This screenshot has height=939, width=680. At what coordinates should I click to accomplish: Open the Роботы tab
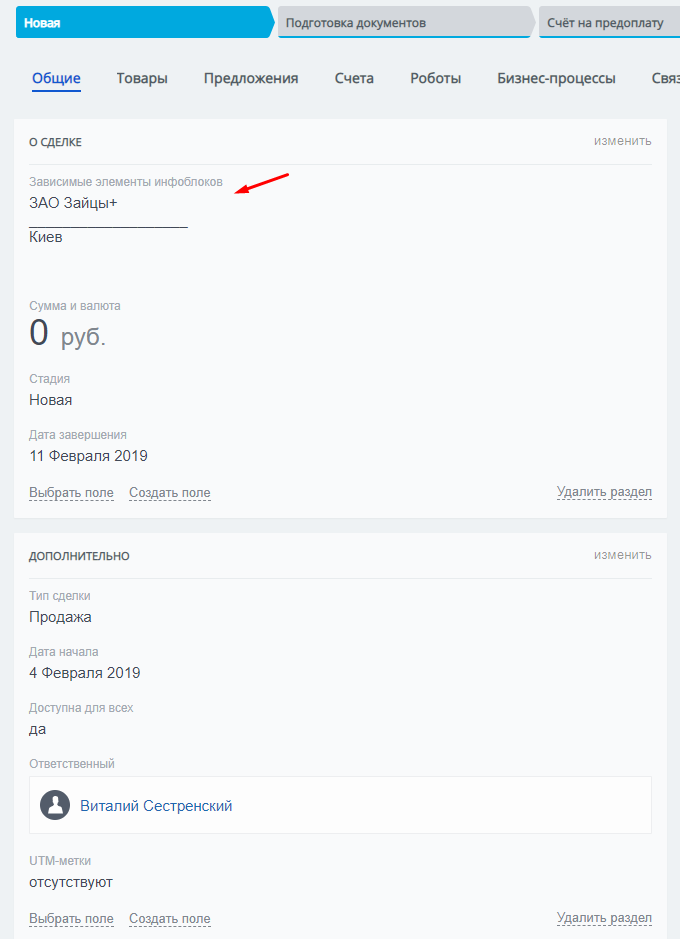435,78
